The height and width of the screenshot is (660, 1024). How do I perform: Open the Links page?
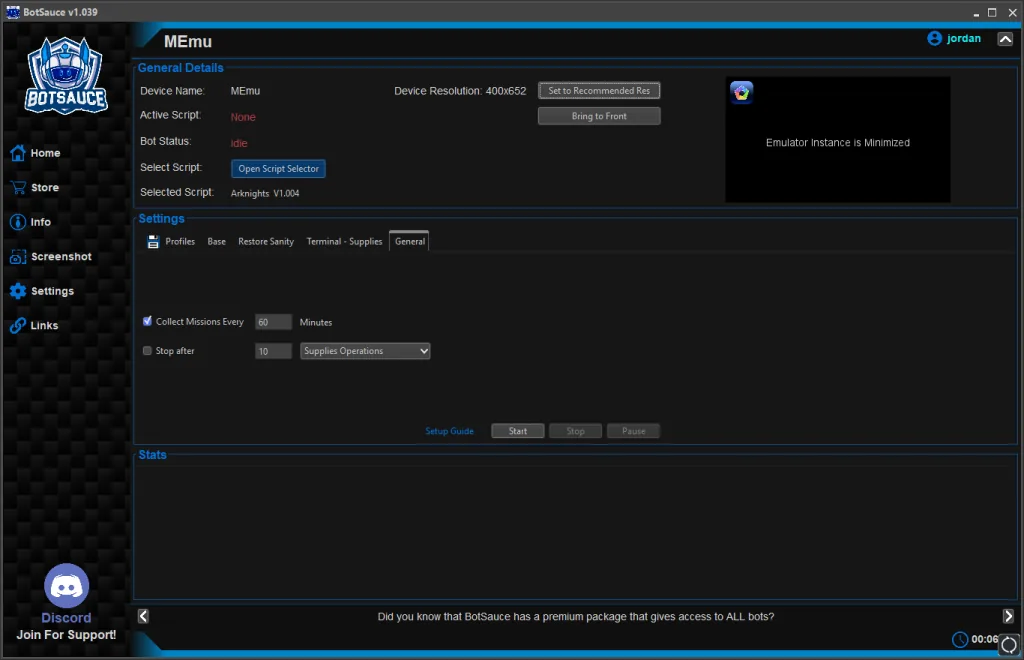[34, 325]
